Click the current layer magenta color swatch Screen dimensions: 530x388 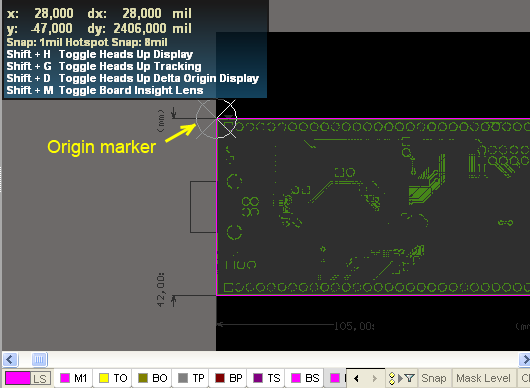(18, 378)
